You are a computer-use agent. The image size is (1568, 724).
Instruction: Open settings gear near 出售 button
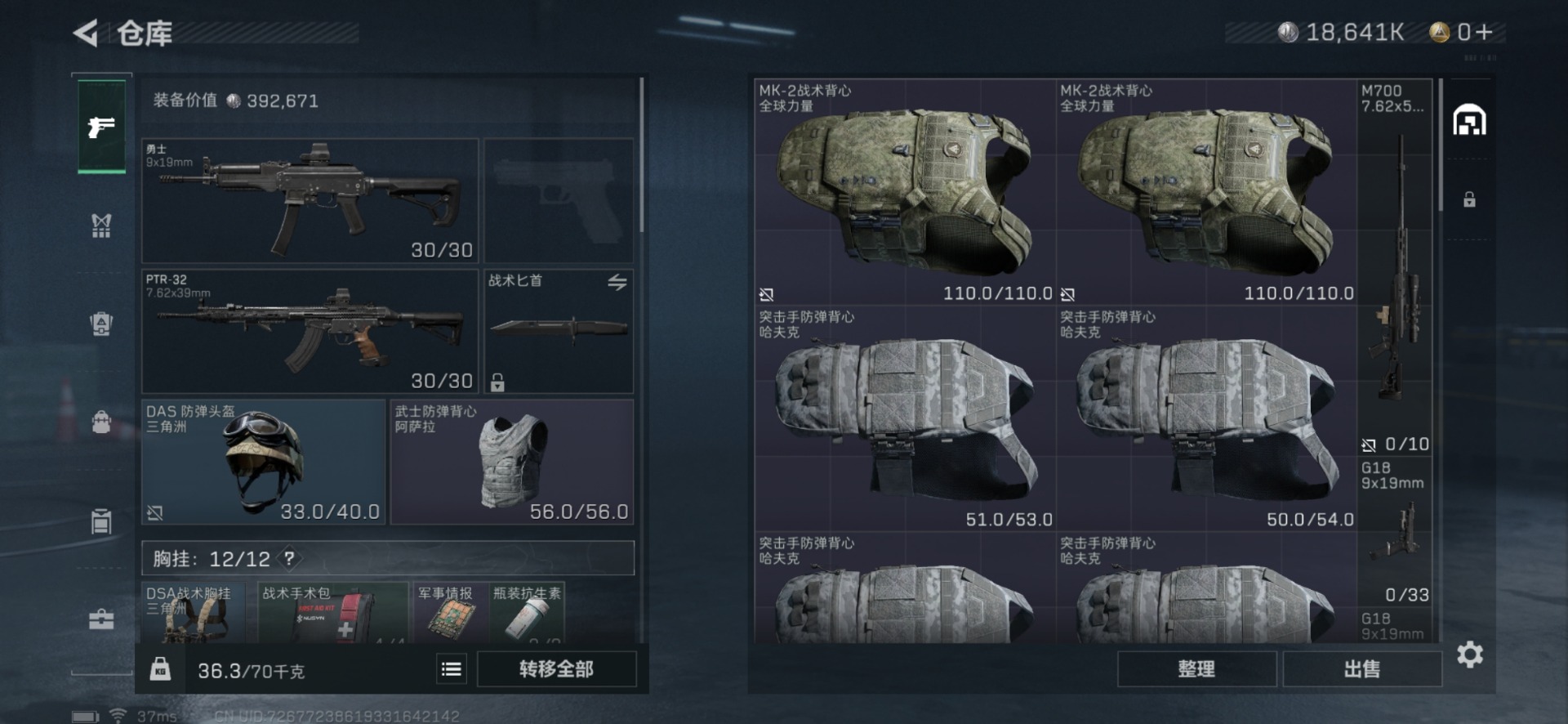click(1469, 655)
